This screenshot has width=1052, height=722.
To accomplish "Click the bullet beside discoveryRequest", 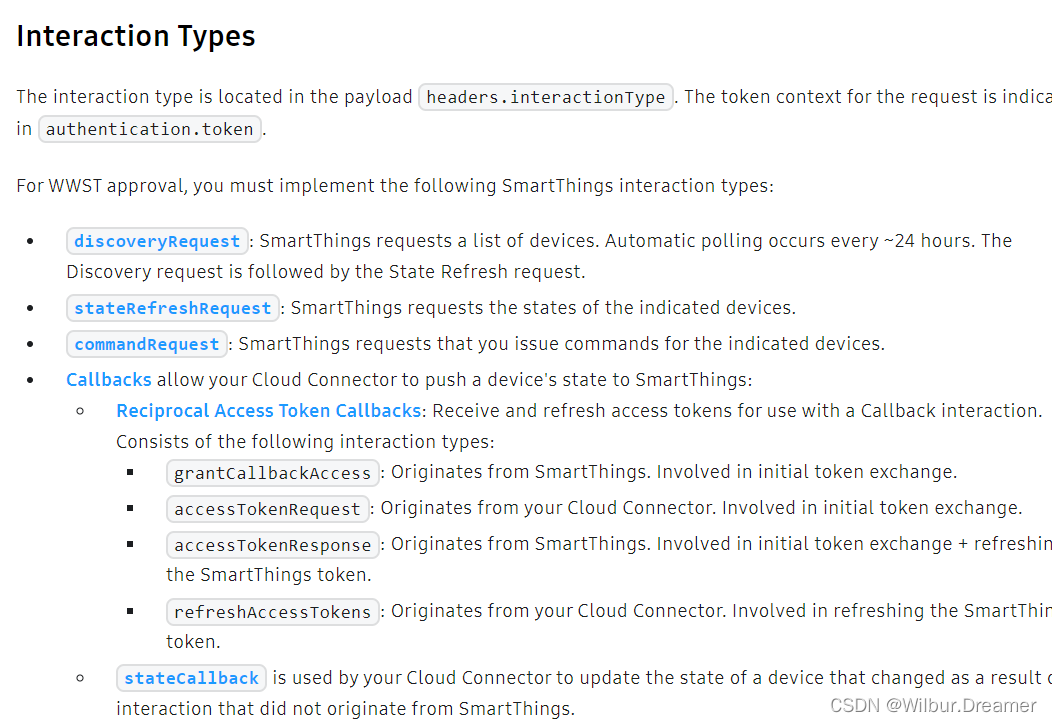I will point(31,242).
